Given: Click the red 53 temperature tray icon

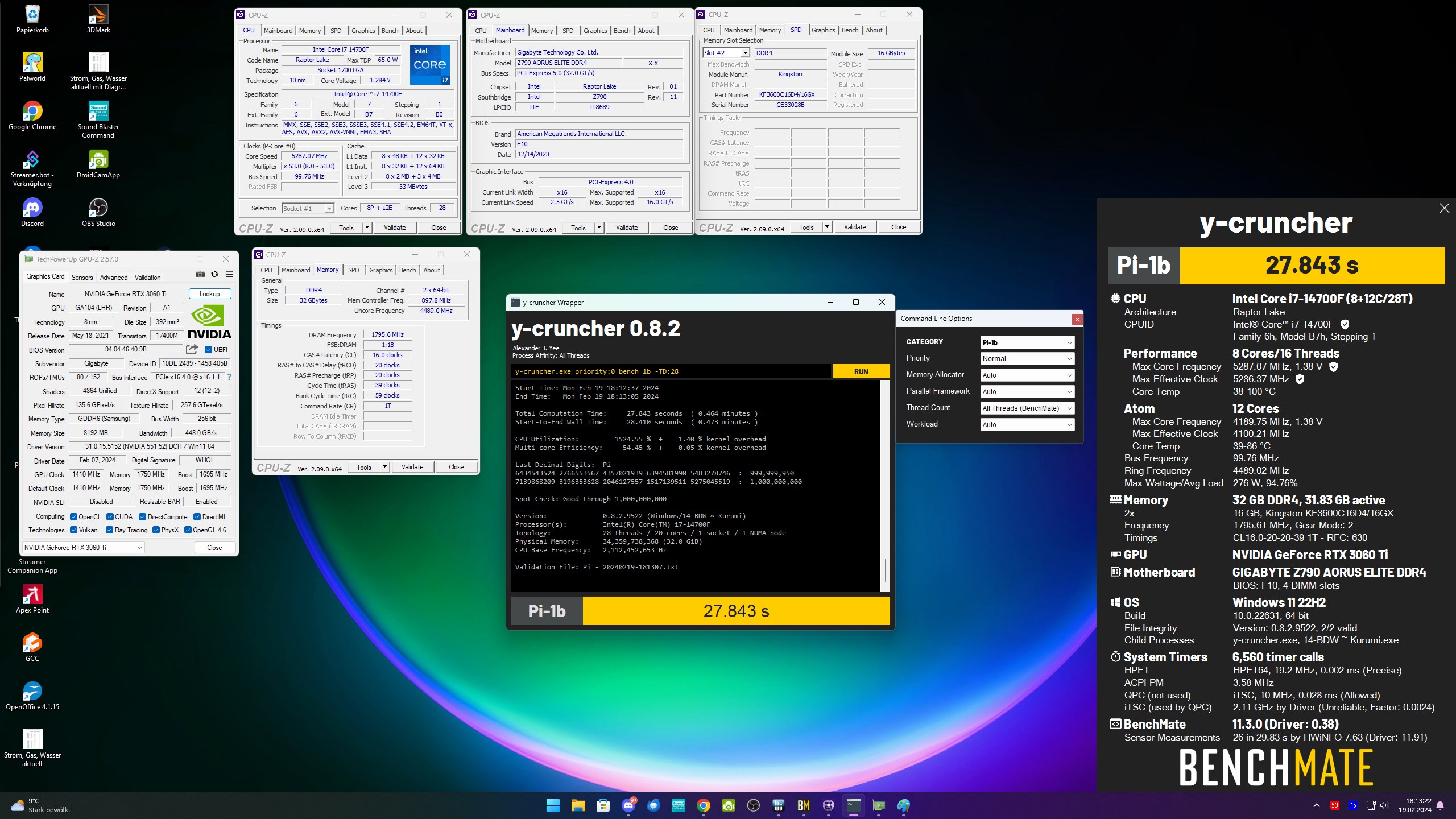Looking at the screenshot, I should pyautogui.click(x=1334, y=805).
